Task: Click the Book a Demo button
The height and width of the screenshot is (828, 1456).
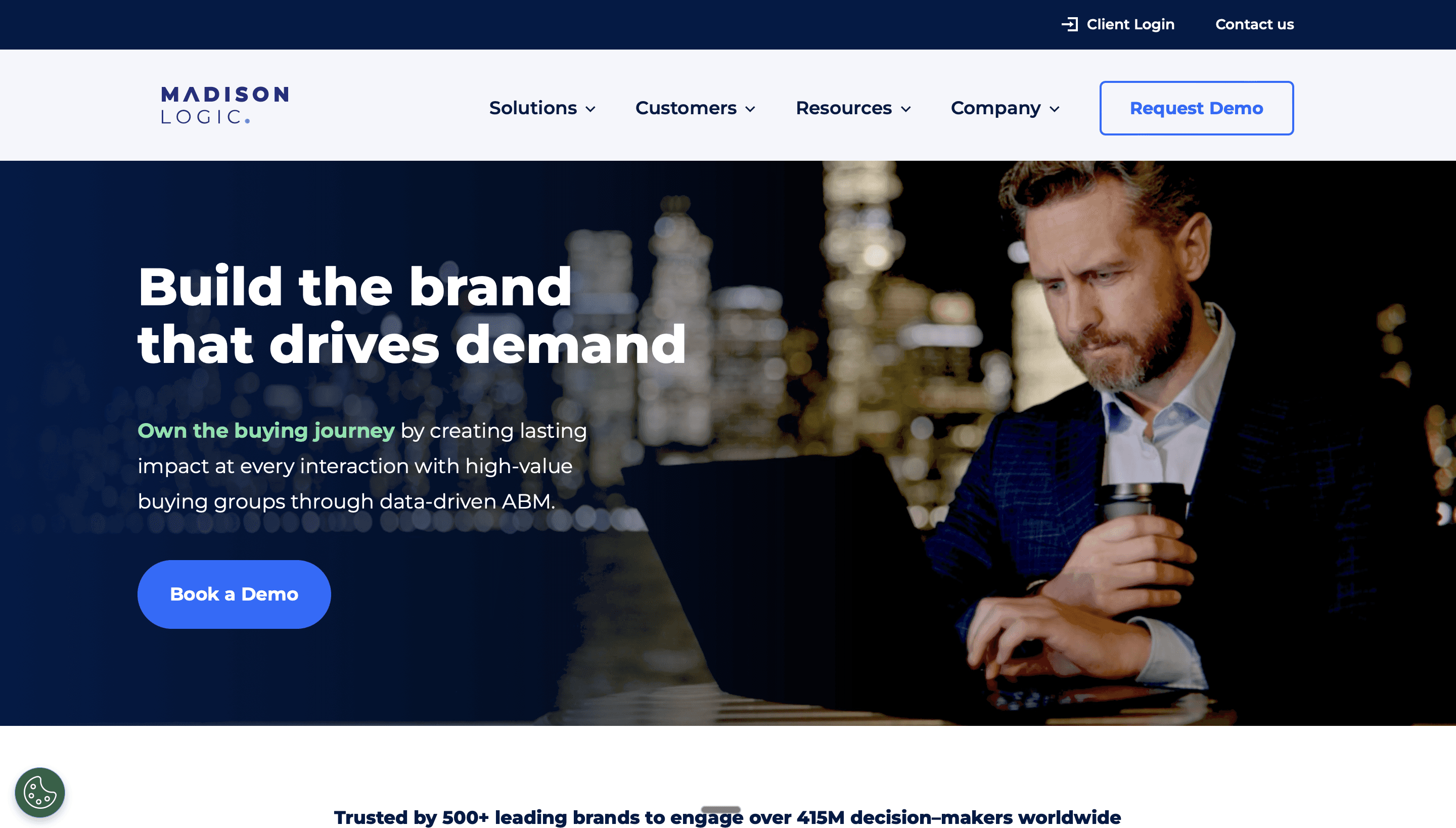Action: (234, 594)
